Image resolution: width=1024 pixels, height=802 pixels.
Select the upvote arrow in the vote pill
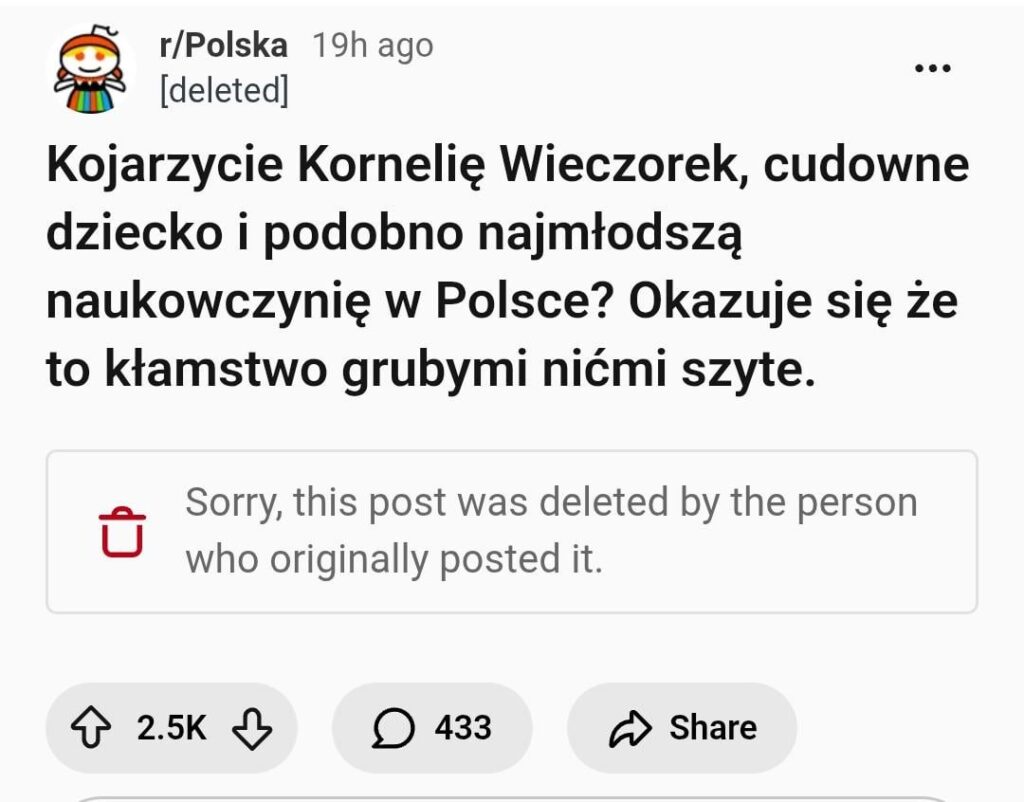[93, 729]
